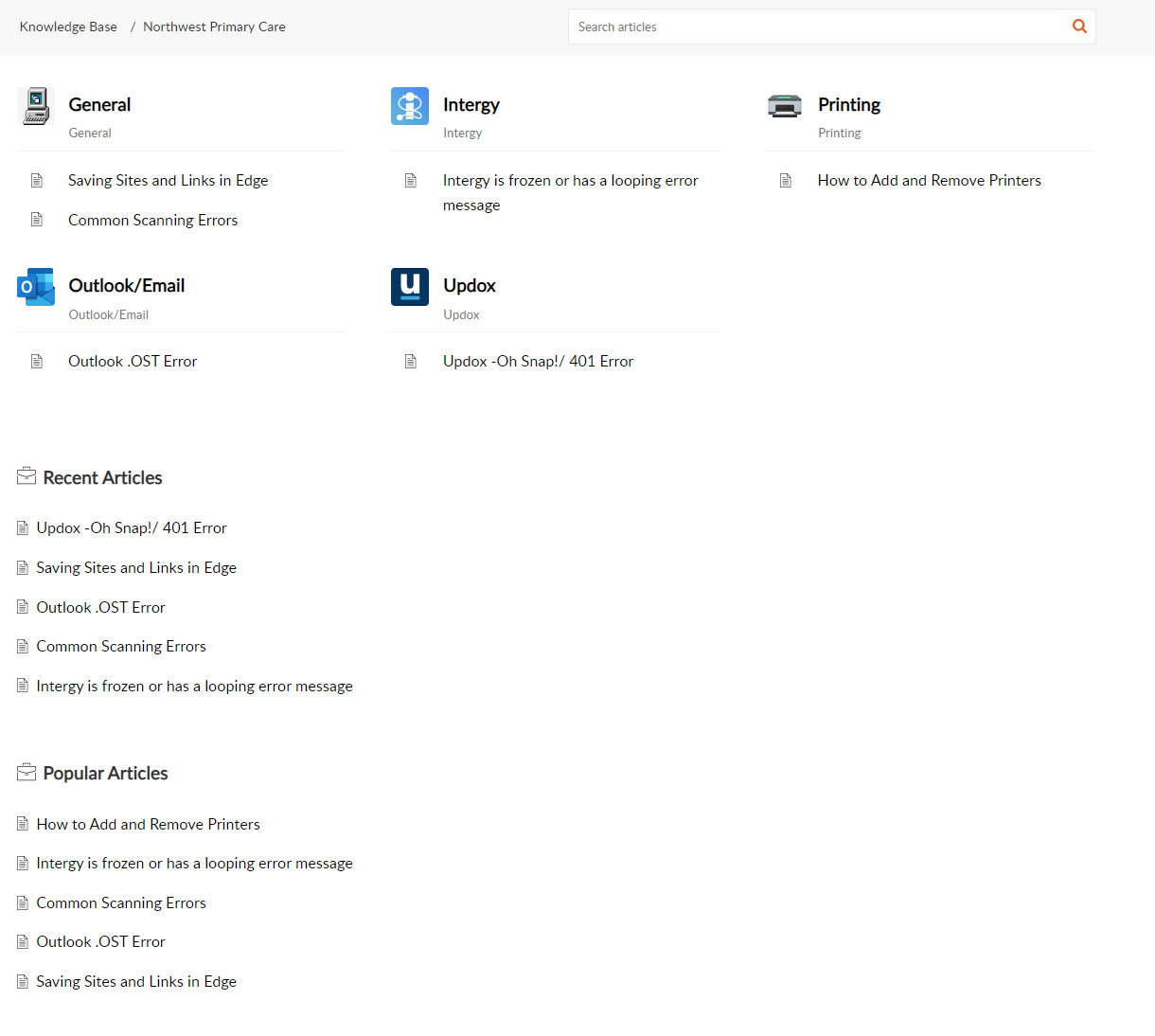The width and height of the screenshot is (1155, 1036).
Task: Click document icon beside Intergy frozen article in Intergy section
Action: tap(411, 180)
